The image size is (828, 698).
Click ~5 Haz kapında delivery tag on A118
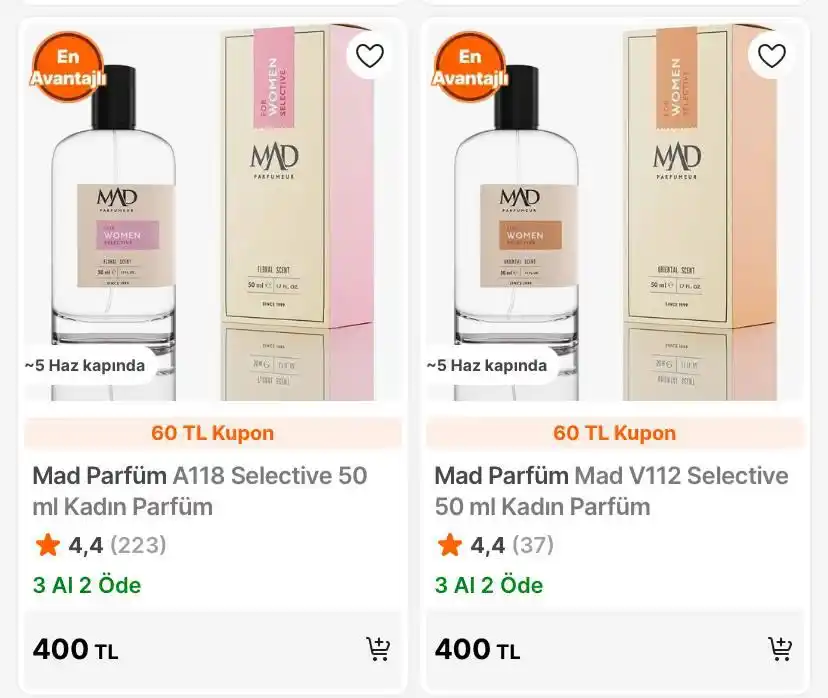[x=84, y=365]
